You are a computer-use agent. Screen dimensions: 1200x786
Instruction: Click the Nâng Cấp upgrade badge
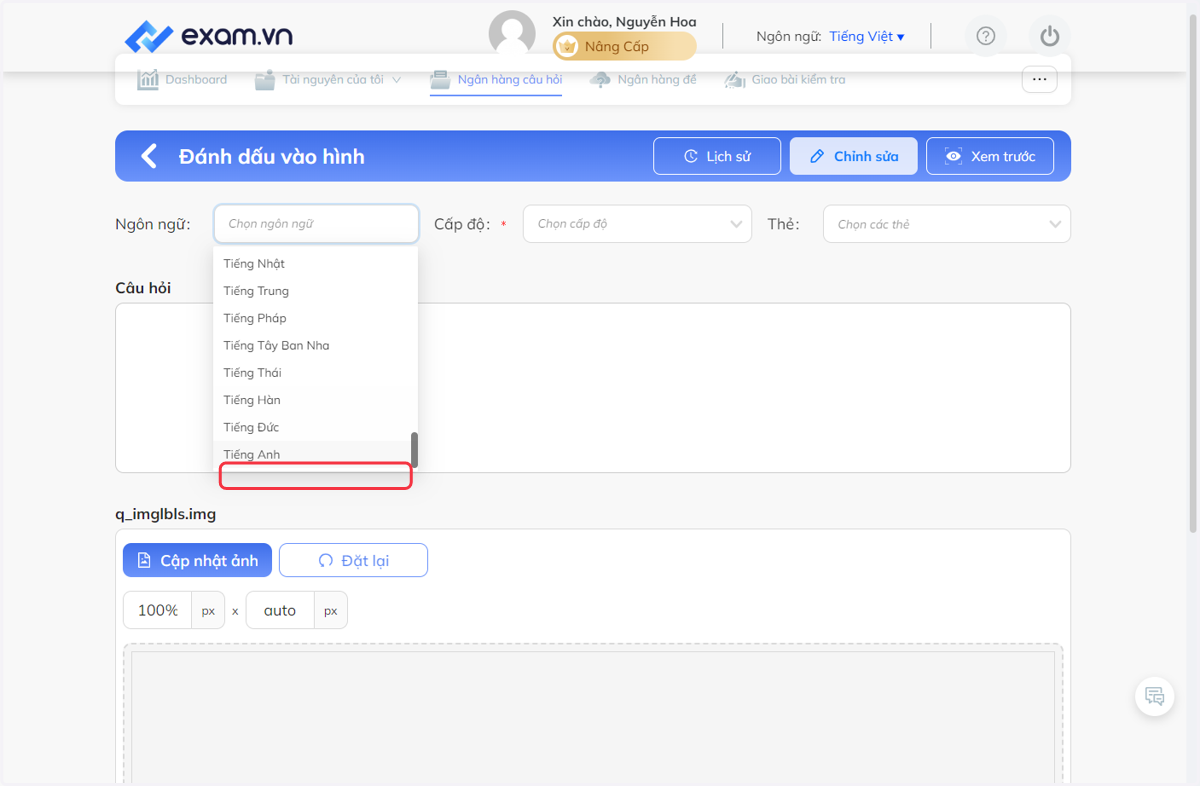click(624, 46)
